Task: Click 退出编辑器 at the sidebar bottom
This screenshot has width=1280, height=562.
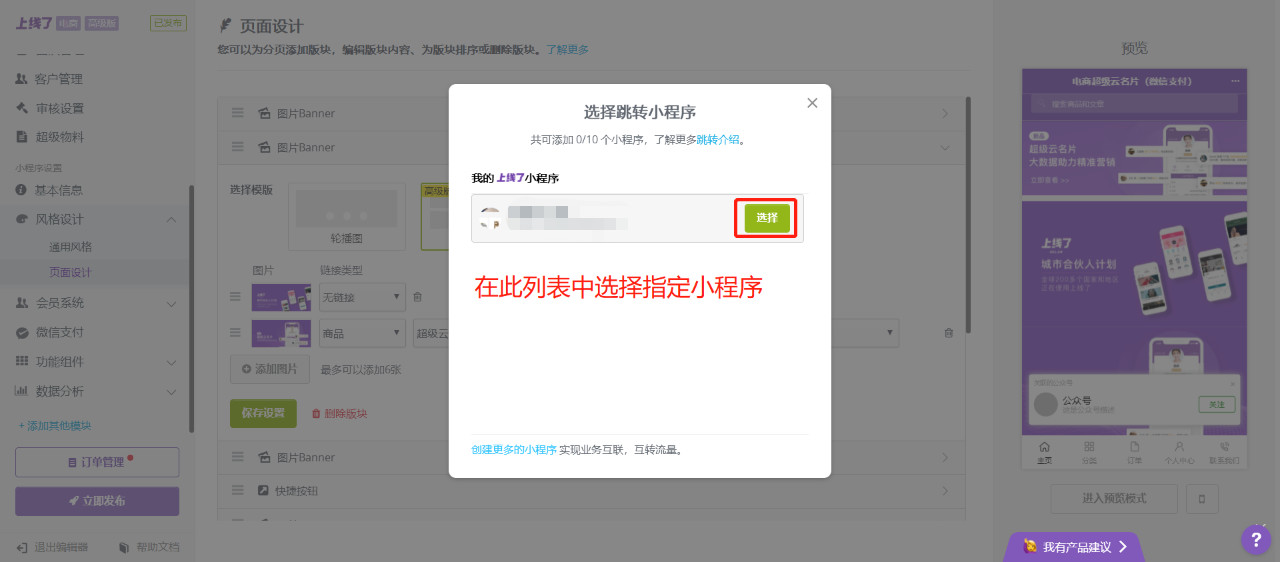Action: (53, 547)
